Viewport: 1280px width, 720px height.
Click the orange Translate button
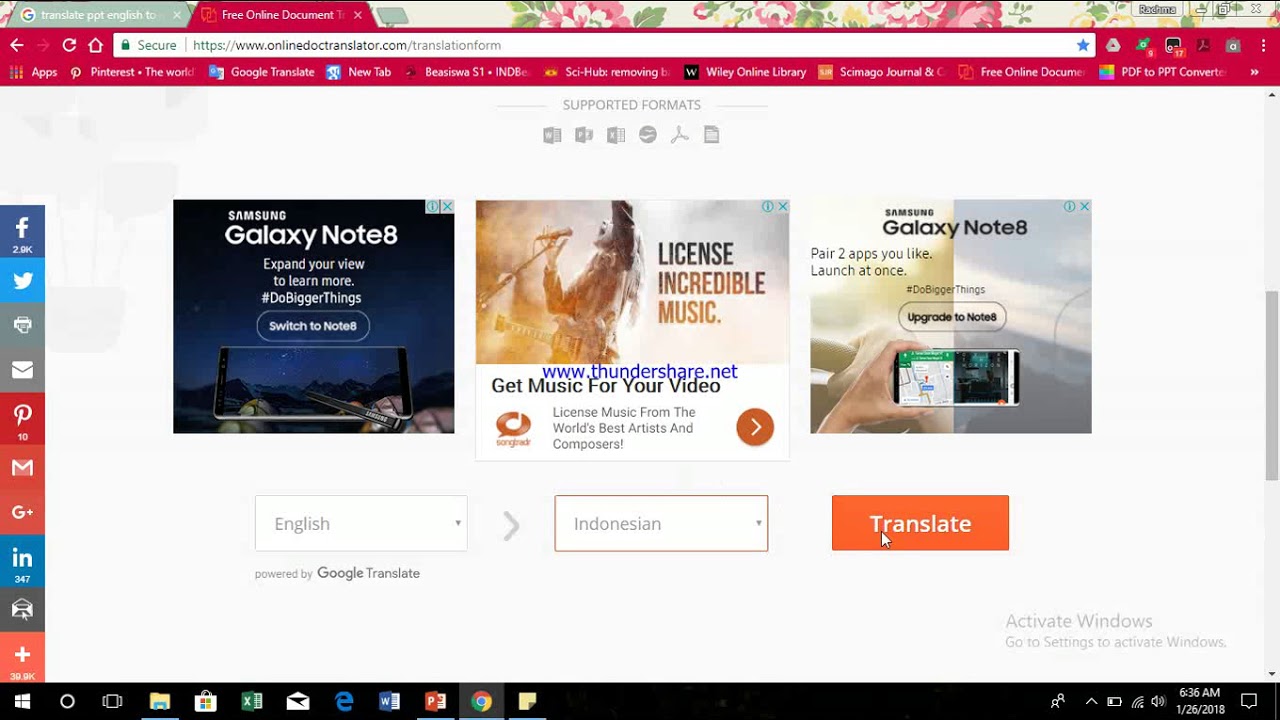(920, 523)
